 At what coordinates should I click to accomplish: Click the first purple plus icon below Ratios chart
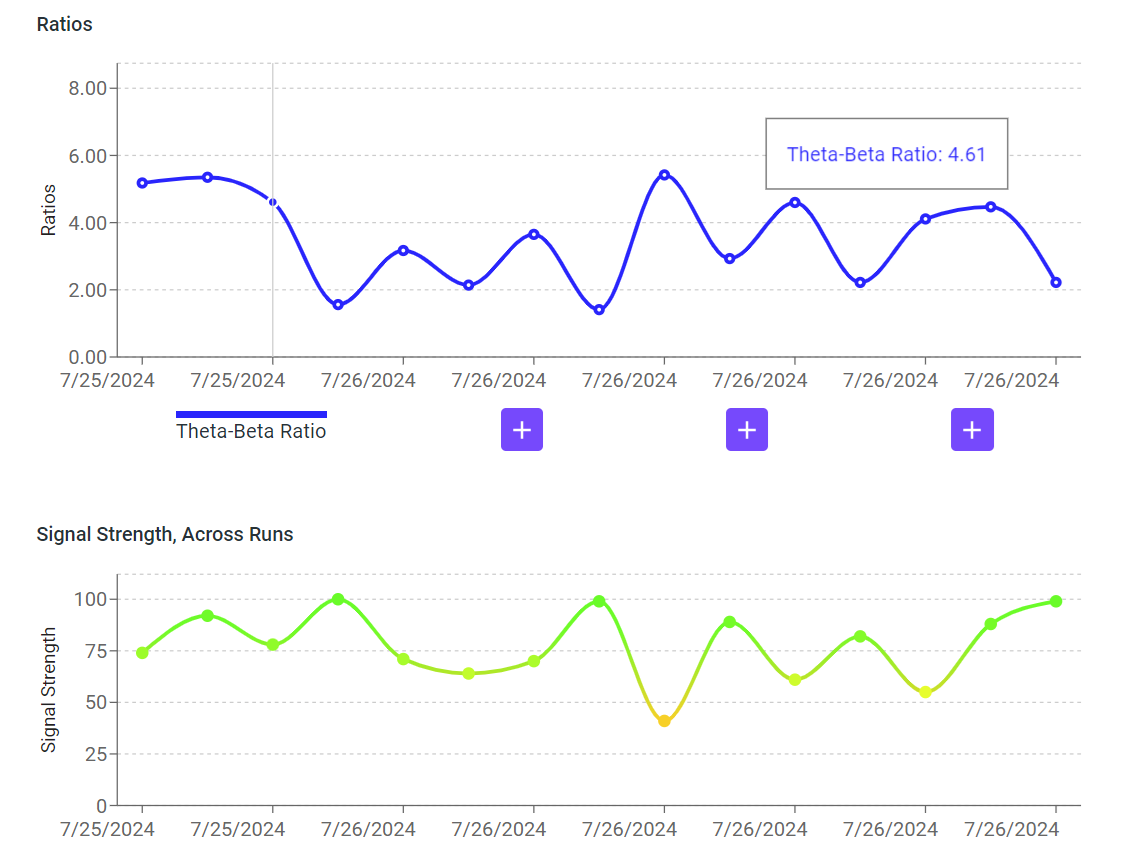522,429
